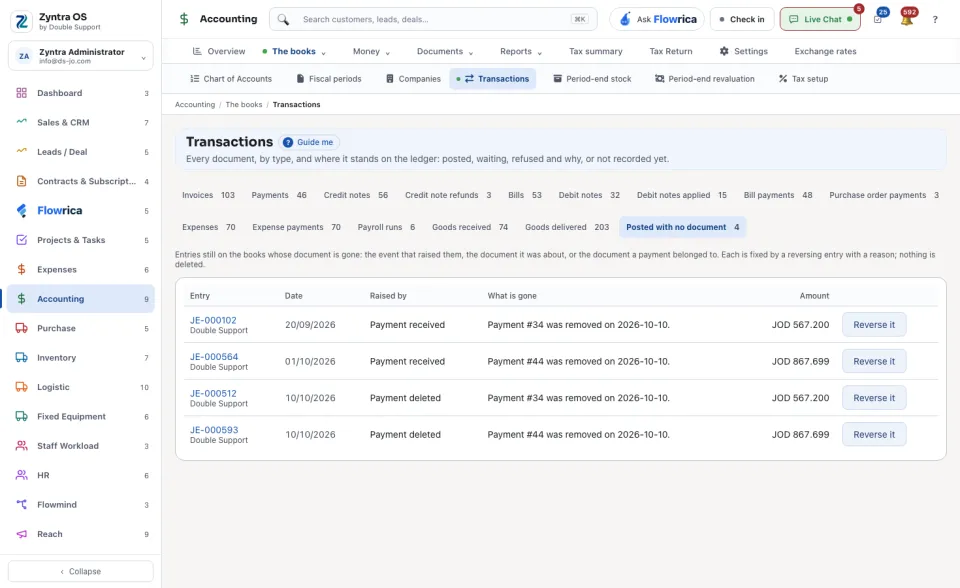Open Live Chat

(820, 19)
